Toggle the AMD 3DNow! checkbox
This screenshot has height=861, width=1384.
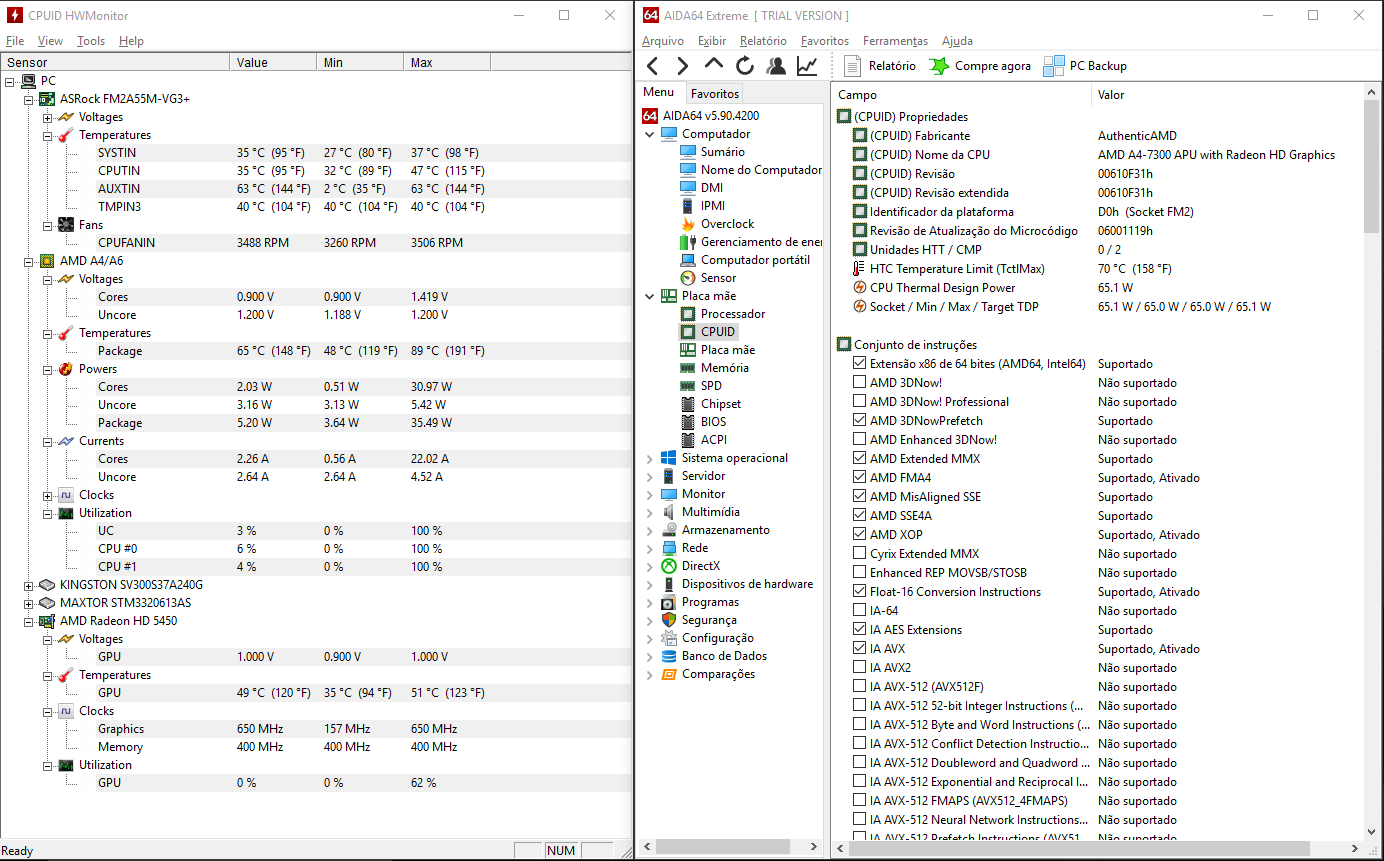(860, 382)
